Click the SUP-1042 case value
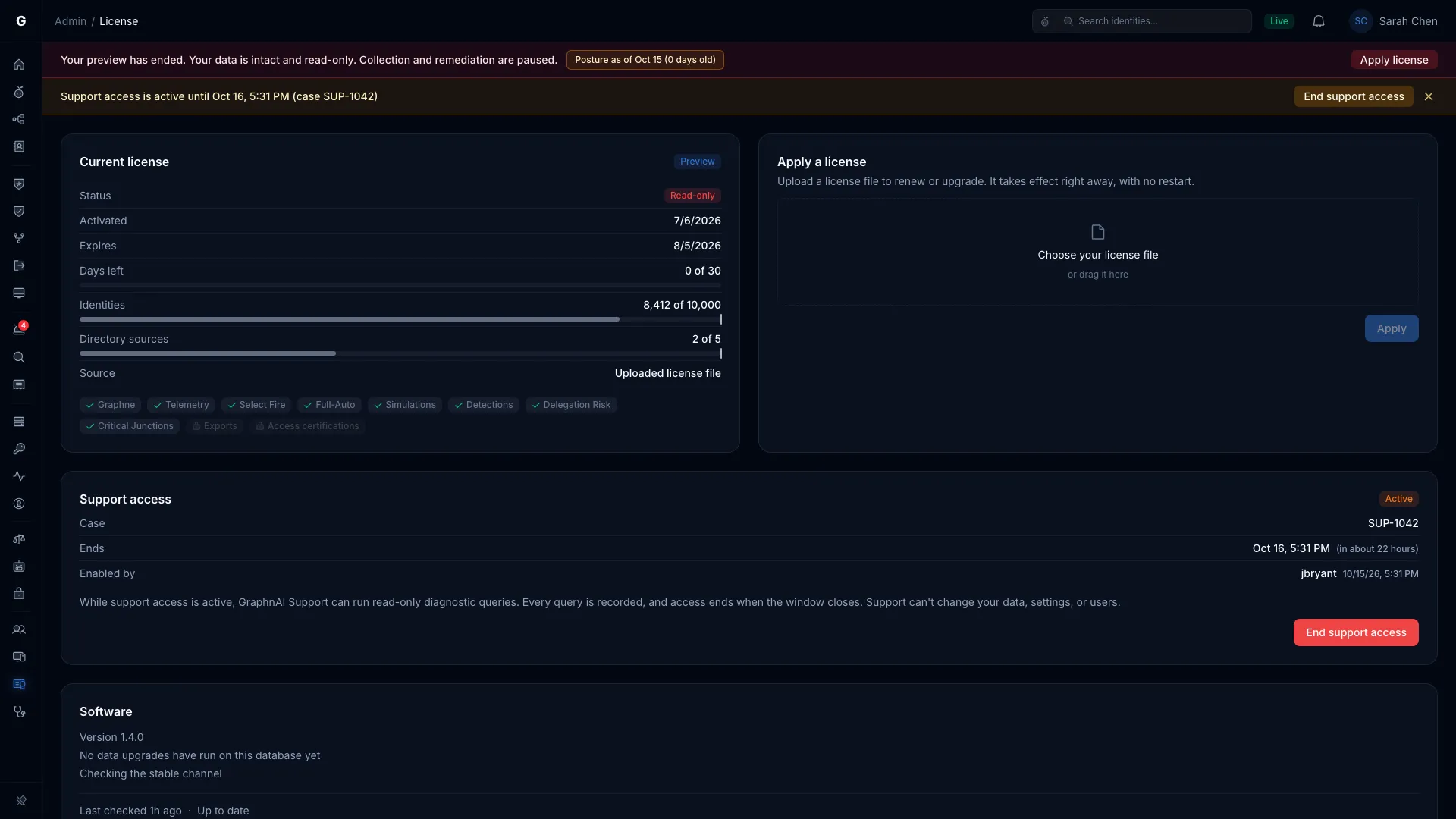 [x=1393, y=523]
